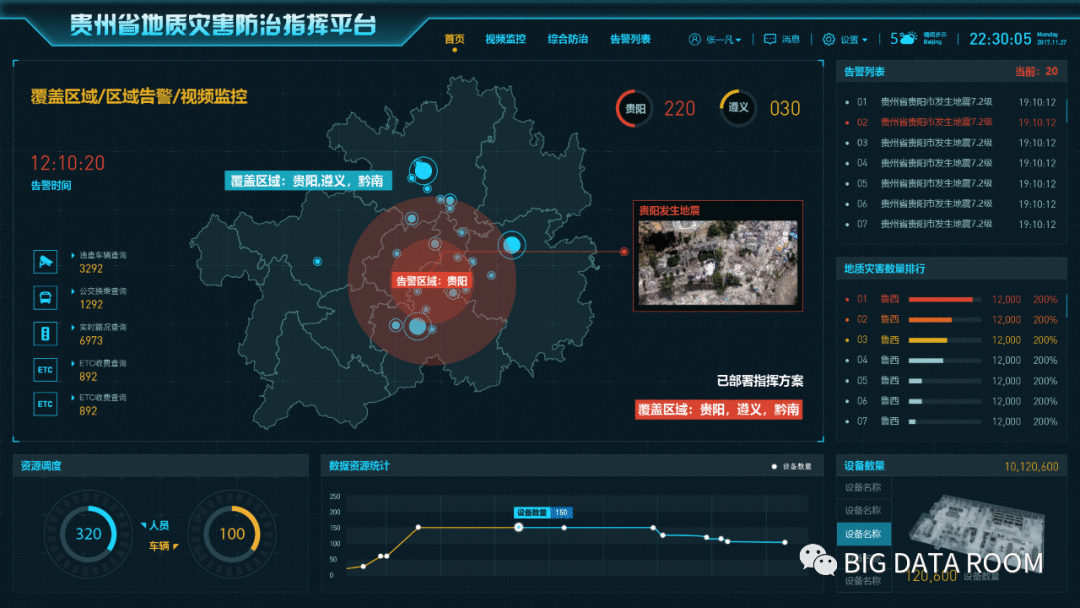This screenshot has height=608, width=1080.
Task: Select the highlighted 设备名称 tab
Action: click(x=864, y=534)
